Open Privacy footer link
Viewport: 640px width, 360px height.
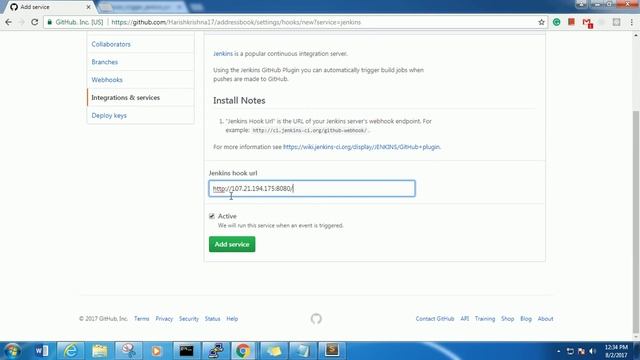pyautogui.click(x=164, y=319)
